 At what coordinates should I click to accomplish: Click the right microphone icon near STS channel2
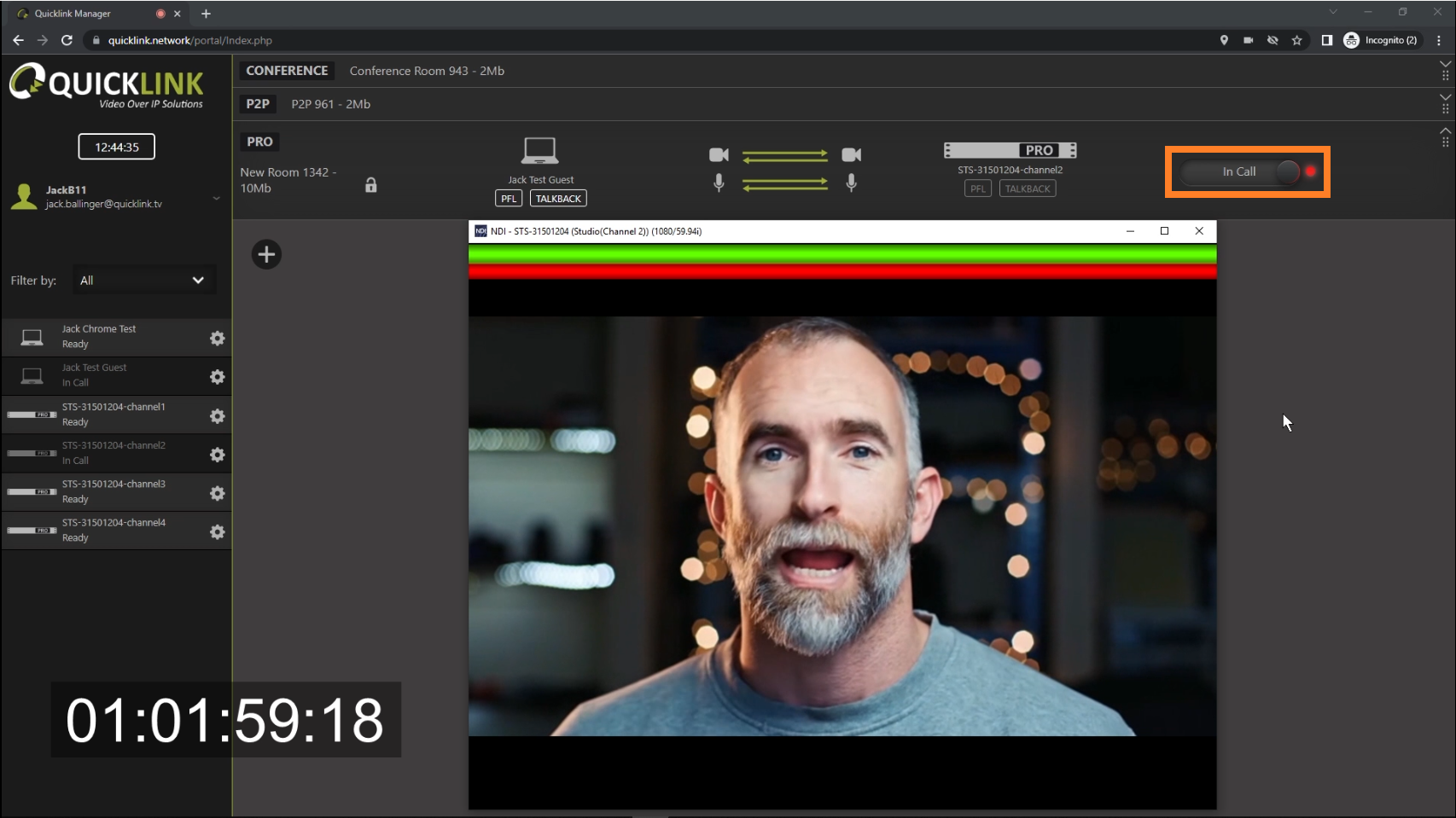851,183
